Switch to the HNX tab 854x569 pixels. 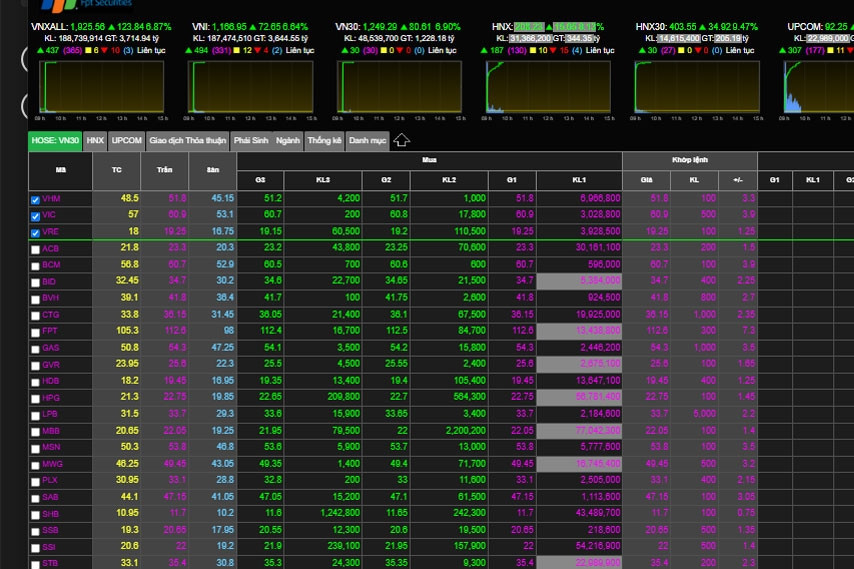point(95,141)
